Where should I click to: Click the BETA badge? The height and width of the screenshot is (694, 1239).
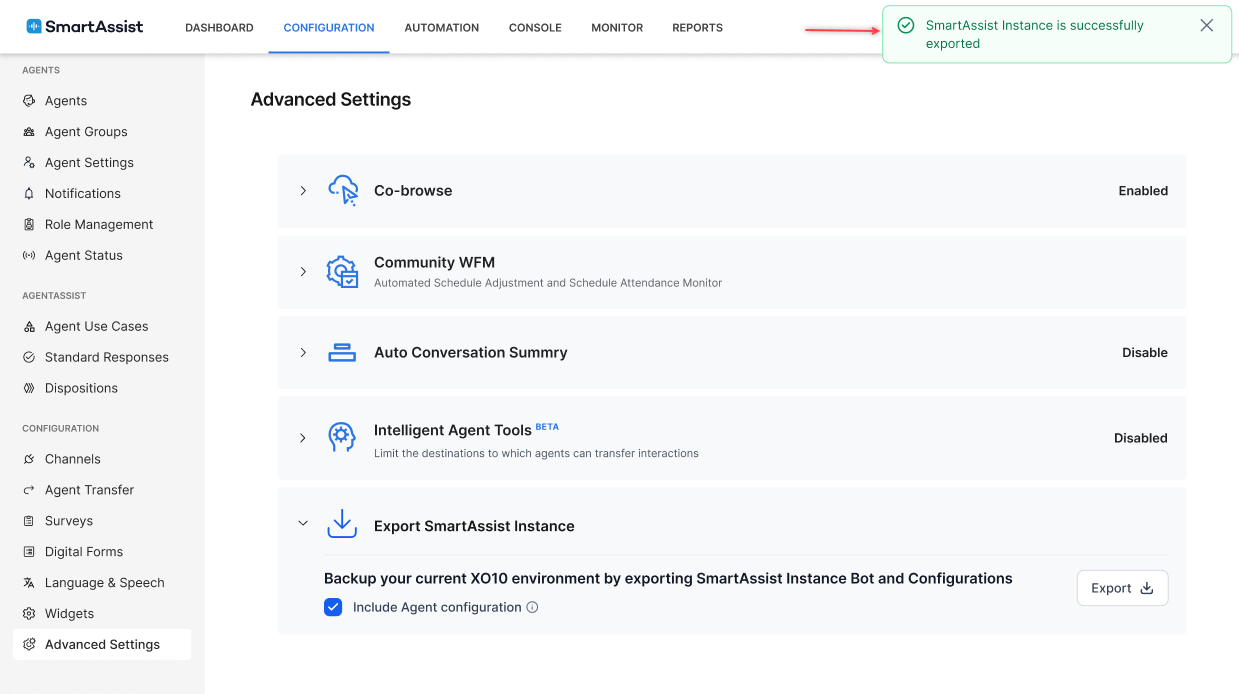tap(547, 426)
